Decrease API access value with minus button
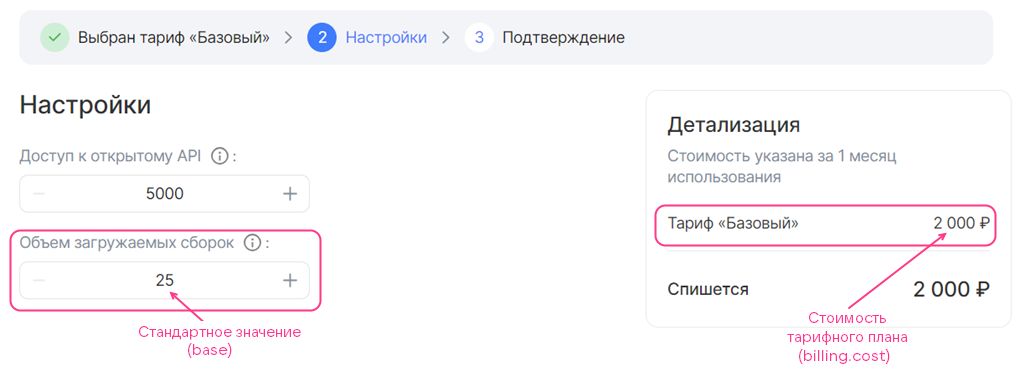The width and height of the screenshot is (1025, 373). [x=39, y=194]
